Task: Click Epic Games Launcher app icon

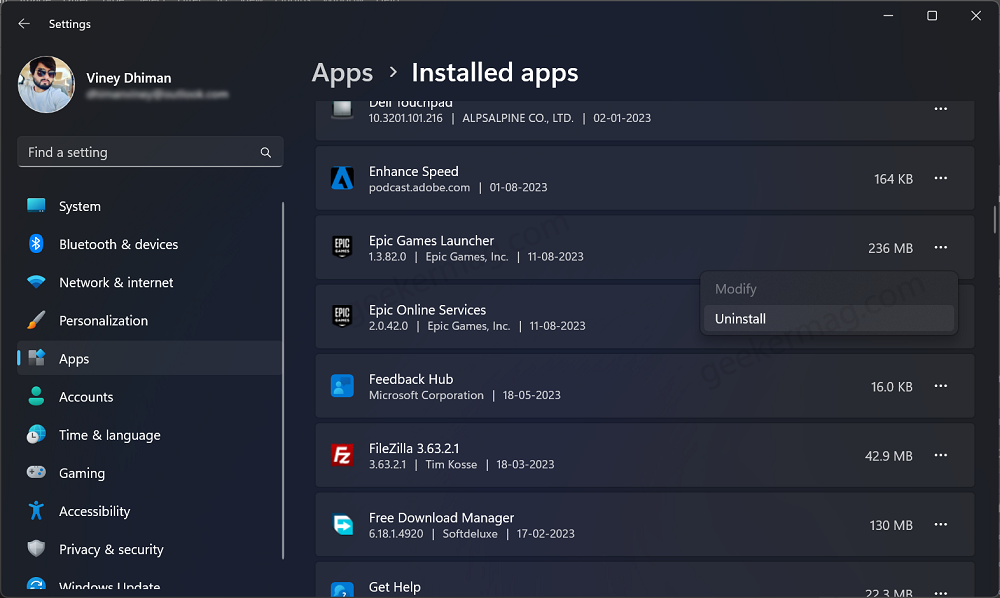Action: click(x=342, y=247)
